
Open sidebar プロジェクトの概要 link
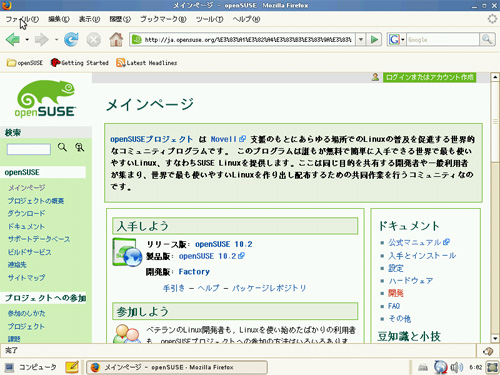pyautogui.click(x=36, y=201)
